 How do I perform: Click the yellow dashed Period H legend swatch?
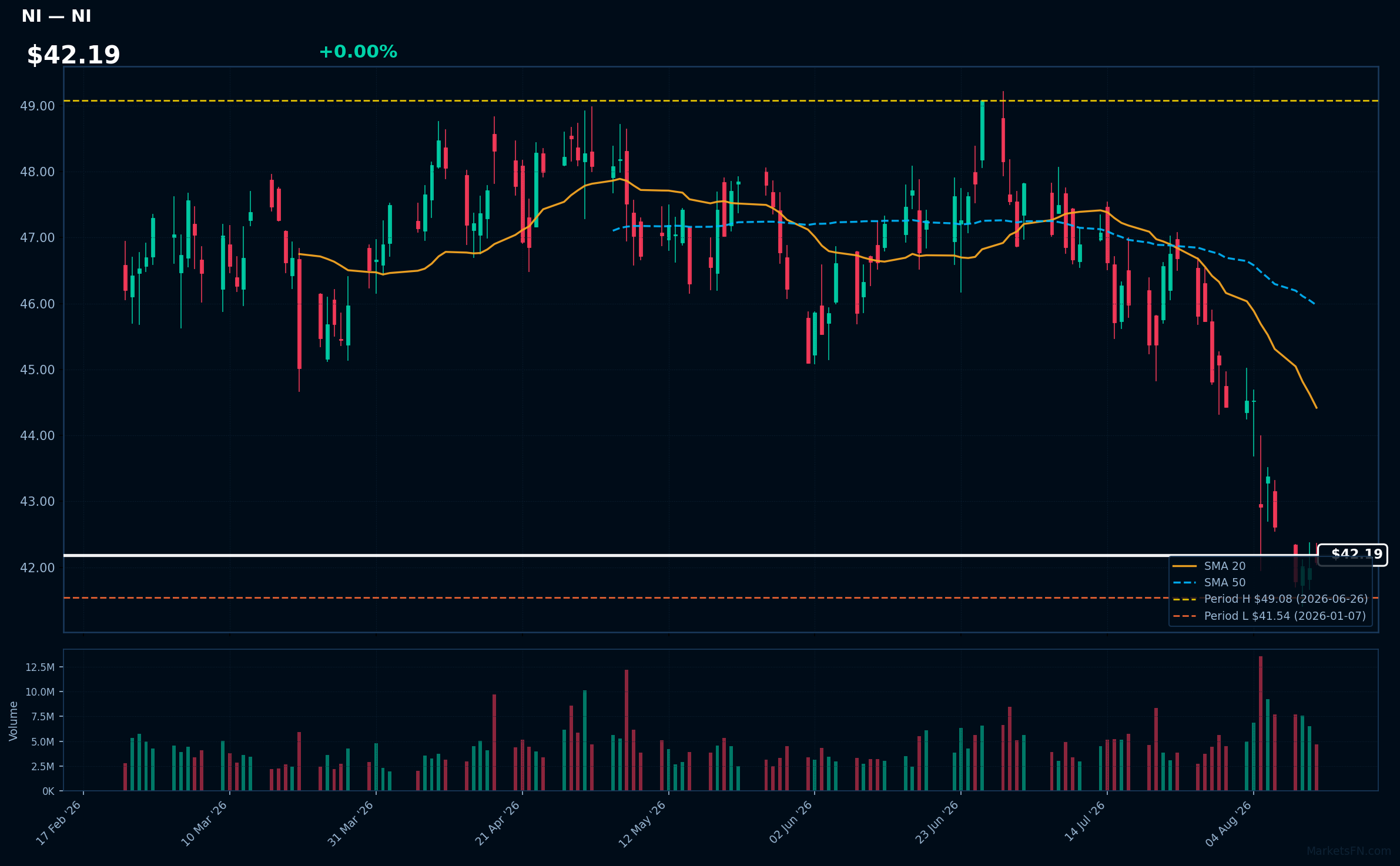click(1184, 599)
